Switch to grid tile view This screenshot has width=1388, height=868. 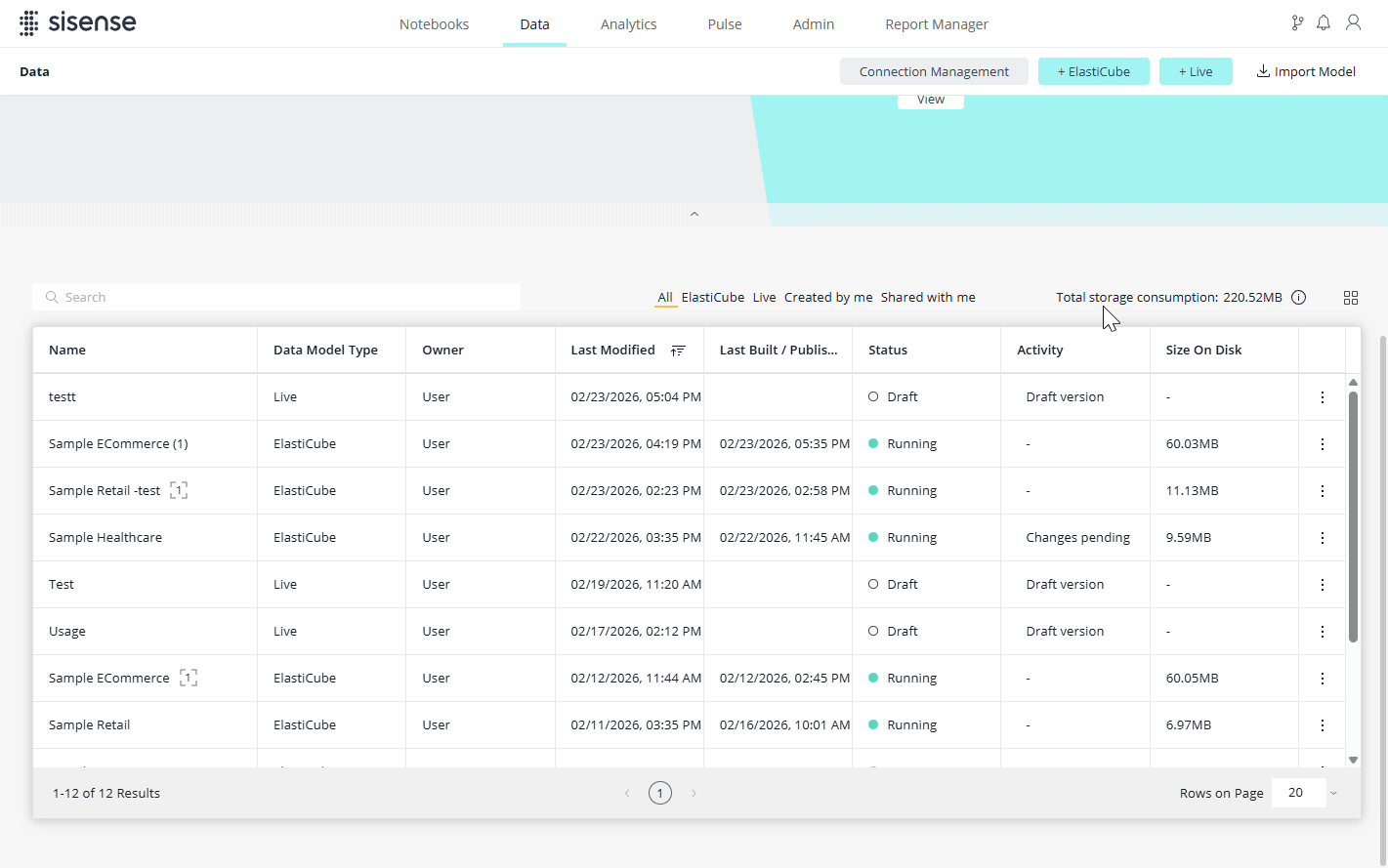[x=1351, y=298]
